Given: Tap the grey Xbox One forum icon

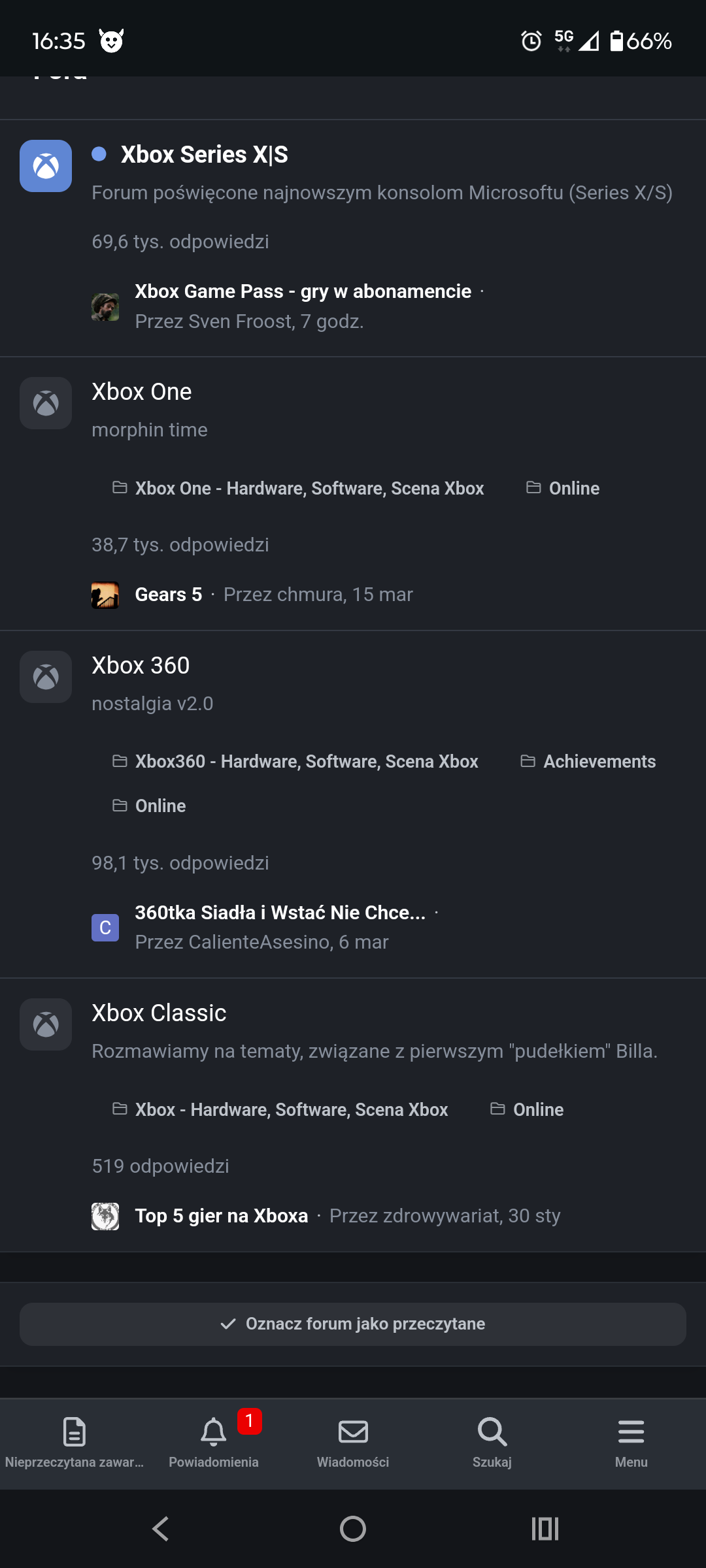Looking at the screenshot, I should tap(46, 403).
